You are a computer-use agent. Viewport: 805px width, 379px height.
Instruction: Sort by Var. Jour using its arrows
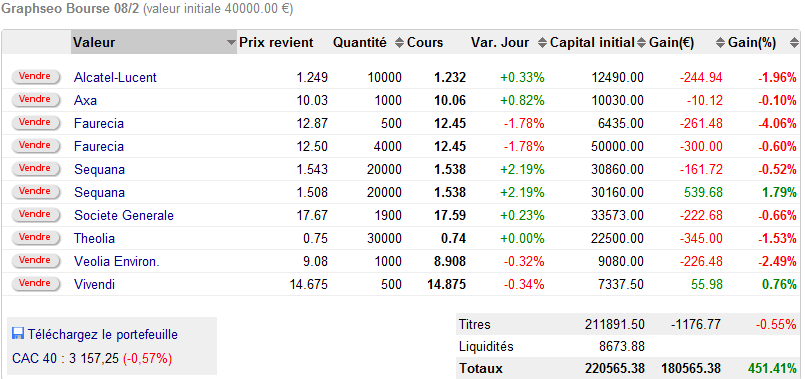pyautogui.click(x=542, y=43)
